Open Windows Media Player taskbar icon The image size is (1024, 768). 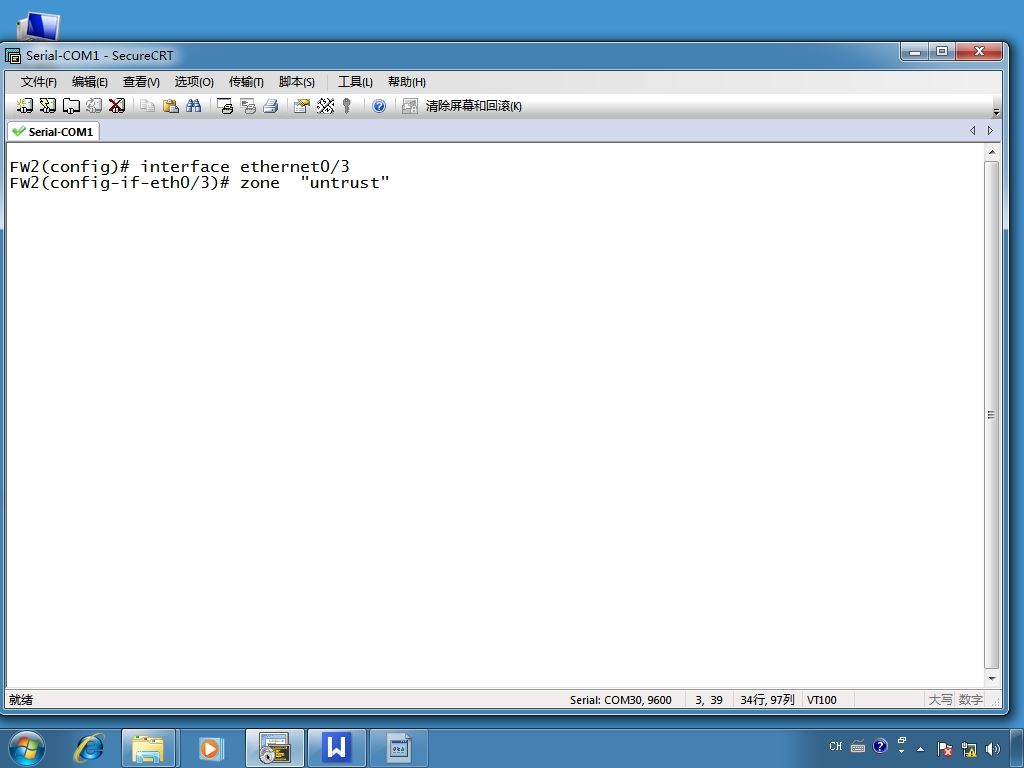pos(210,748)
